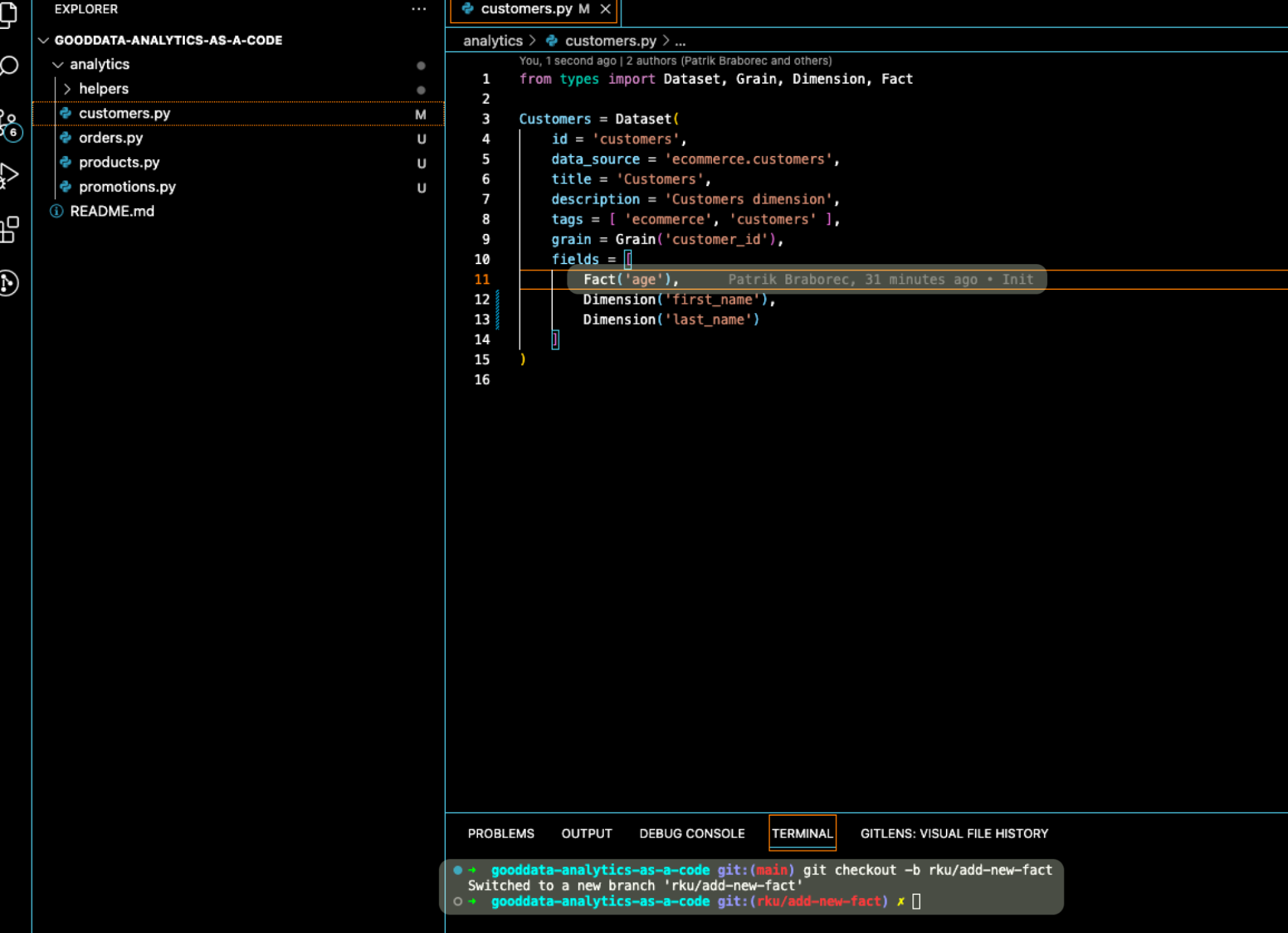Open GitLens Visual File History tab
Viewport: 1288px width, 933px height.
click(x=954, y=833)
